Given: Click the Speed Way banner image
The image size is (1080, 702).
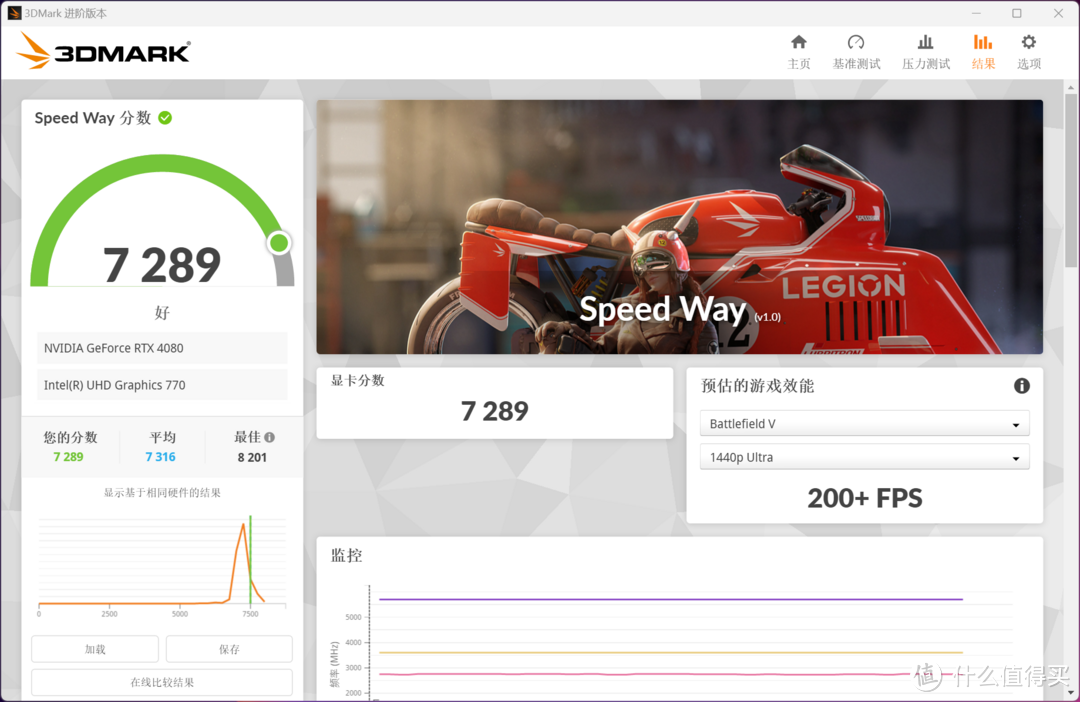Looking at the screenshot, I should coord(679,227).
